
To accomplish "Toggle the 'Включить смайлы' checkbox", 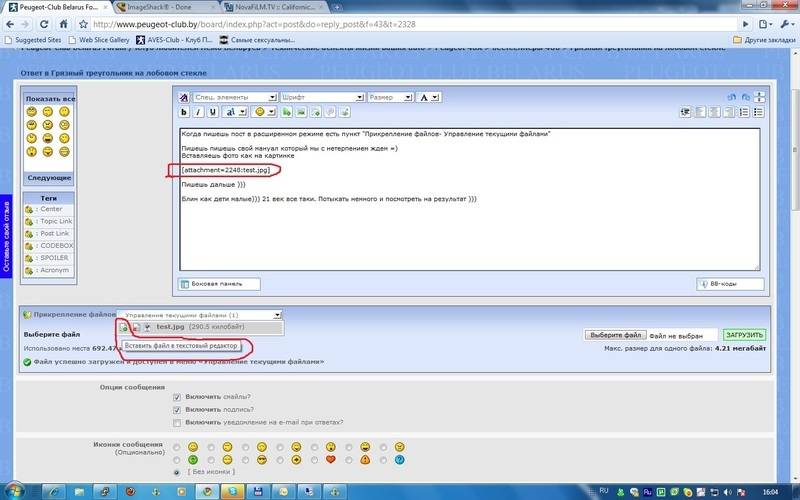I will coord(176,397).
